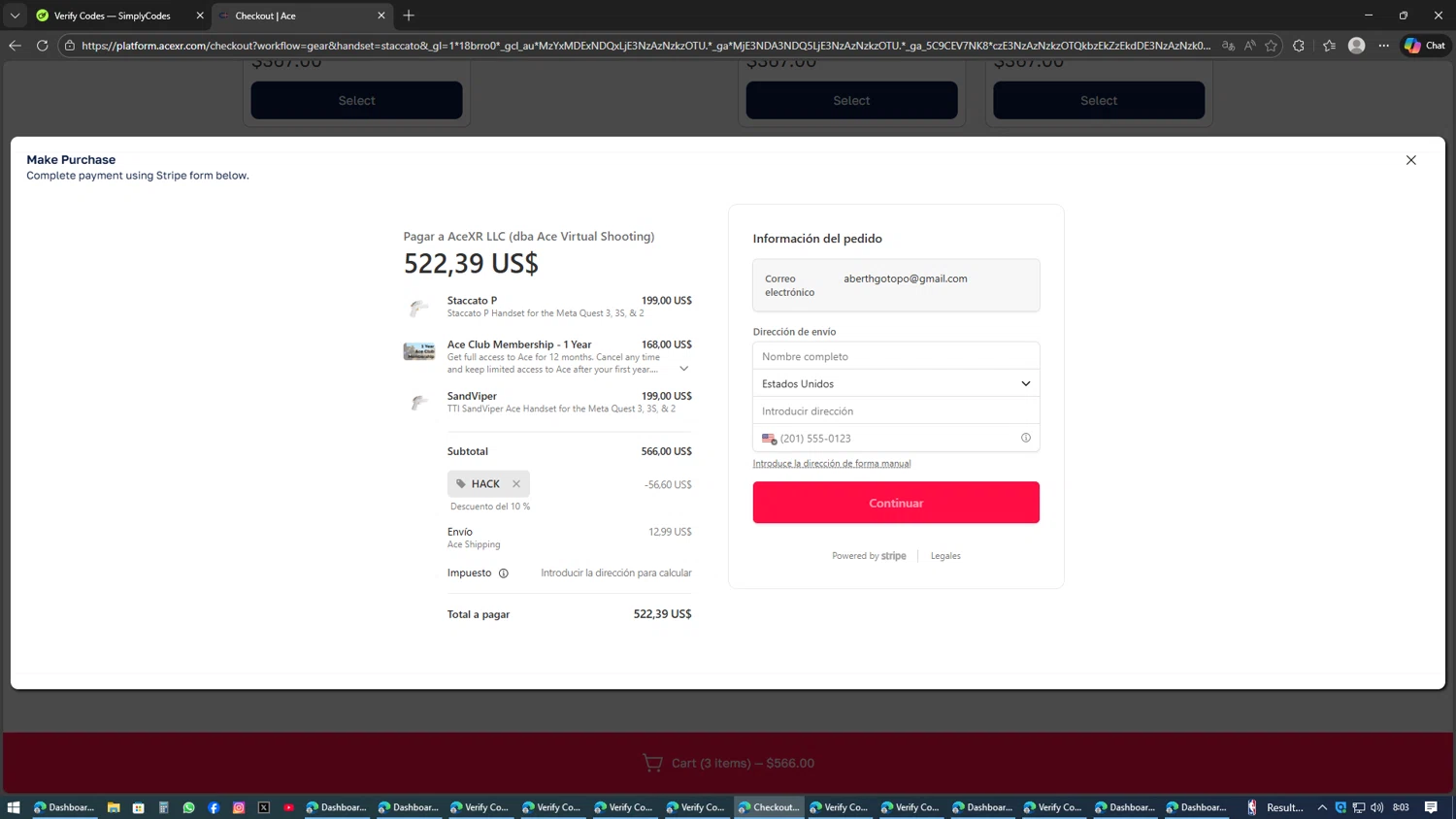1456x819 pixels.
Task: Click the SandViper product thumbnail
Action: coord(418,403)
